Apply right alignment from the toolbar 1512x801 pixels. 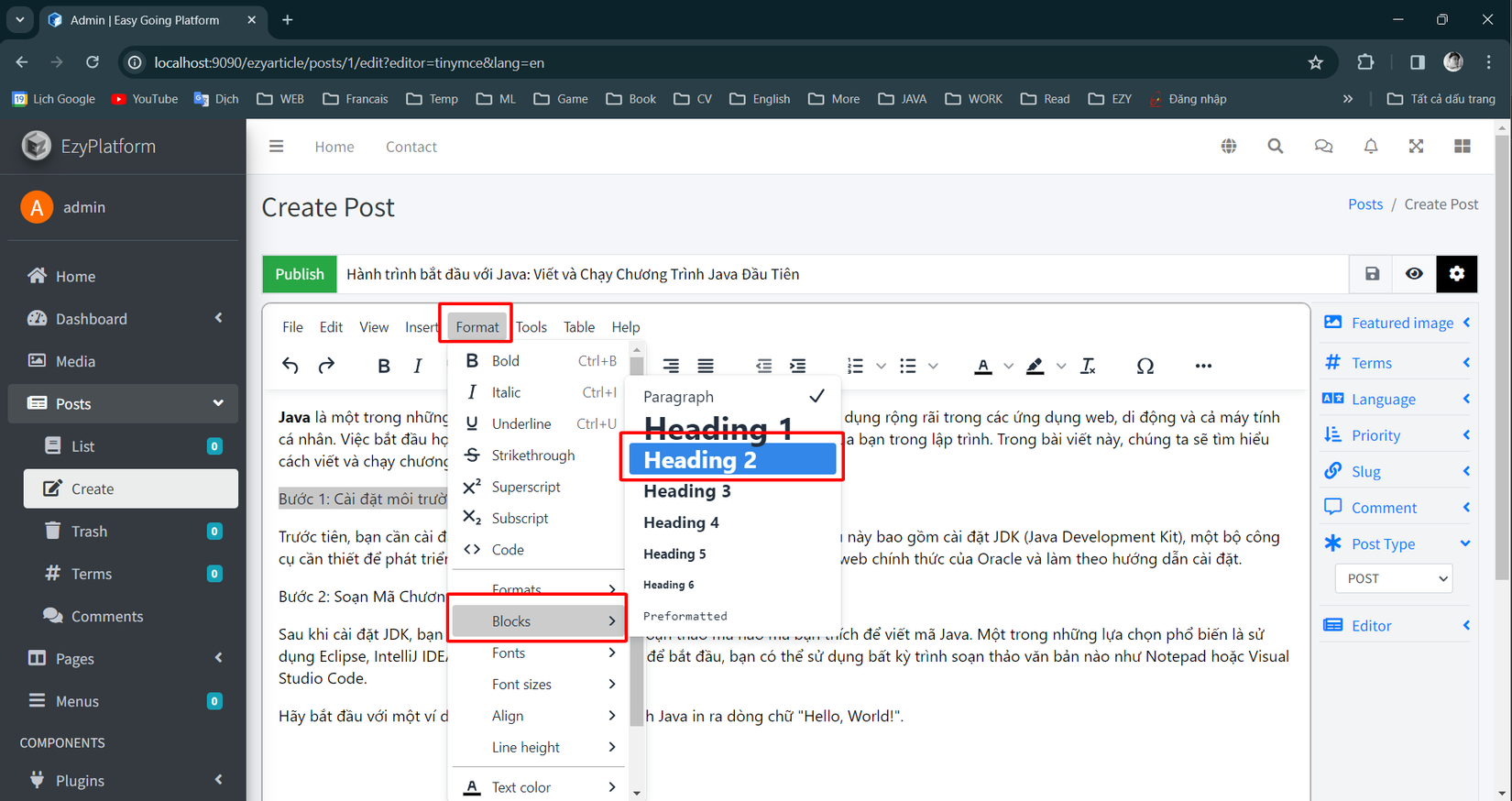click(x=671, y=366)
